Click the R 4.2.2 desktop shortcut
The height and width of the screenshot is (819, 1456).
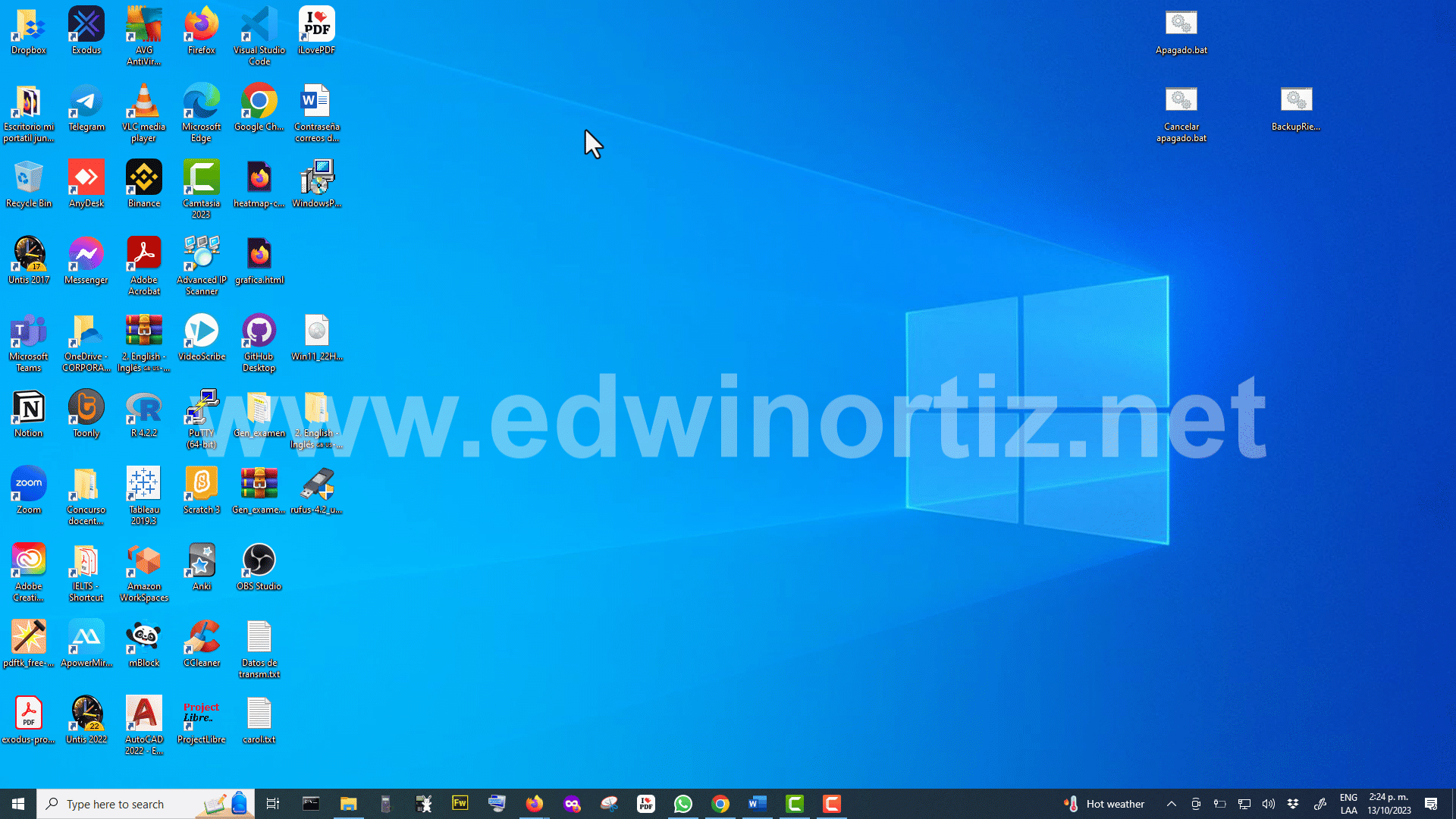coord(144,415)
